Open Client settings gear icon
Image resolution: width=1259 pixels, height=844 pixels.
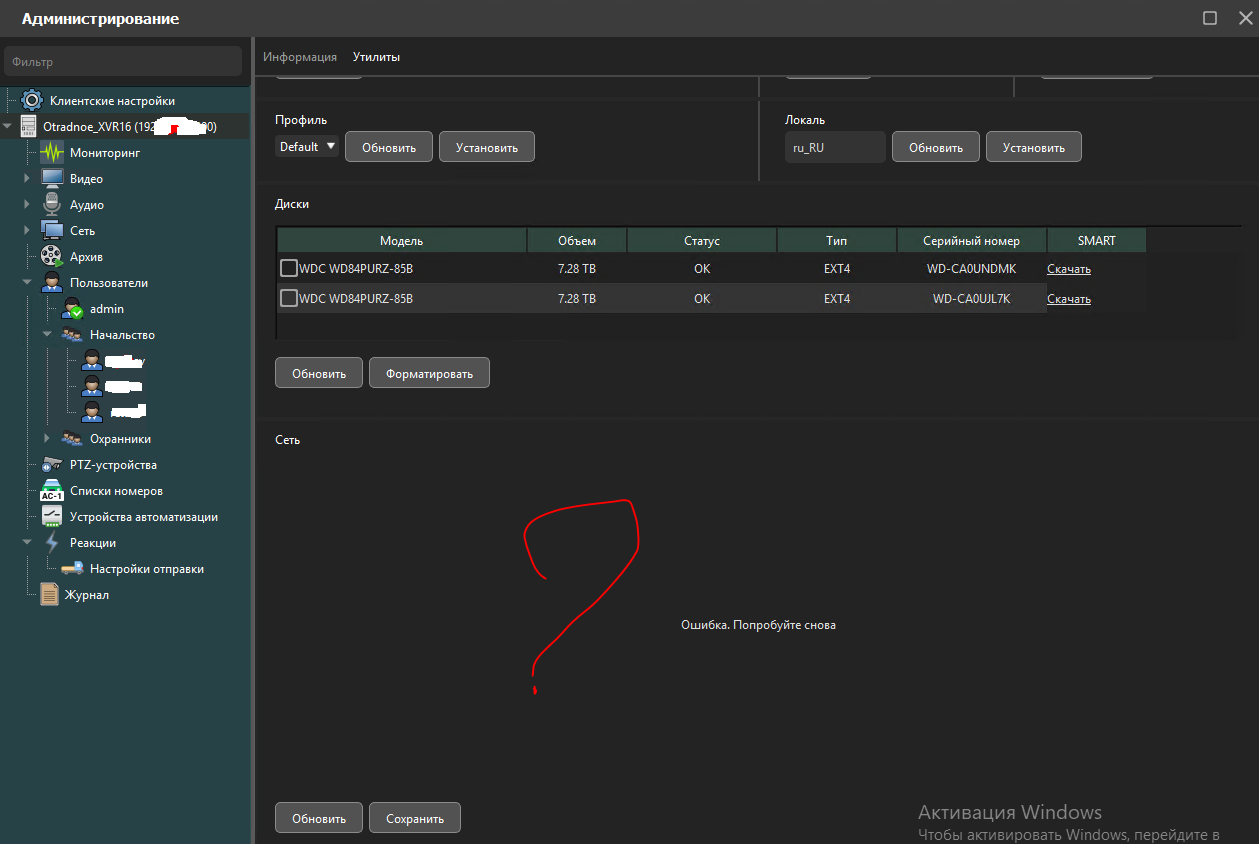32,101
